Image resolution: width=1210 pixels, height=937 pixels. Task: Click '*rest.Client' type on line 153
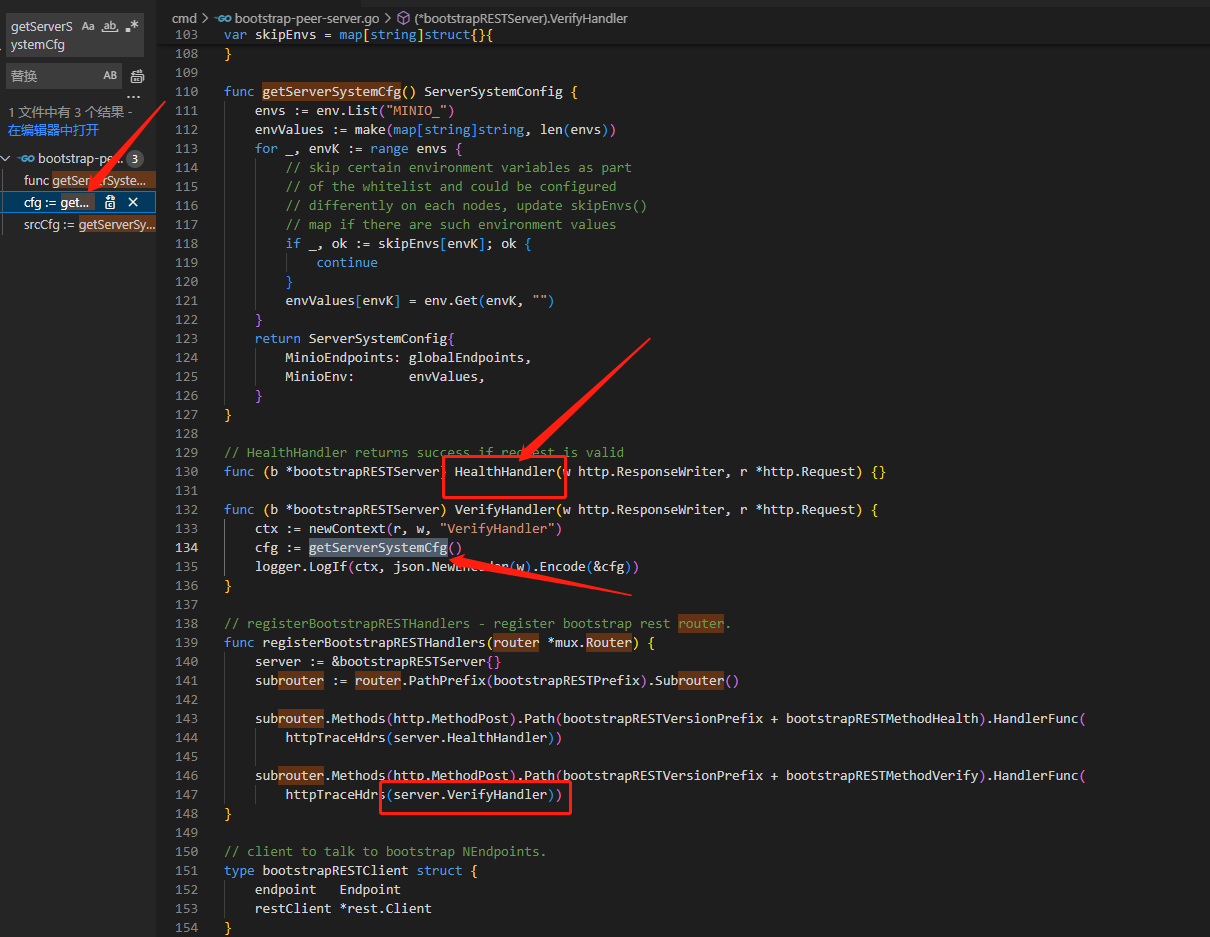[x=386, y=909]
